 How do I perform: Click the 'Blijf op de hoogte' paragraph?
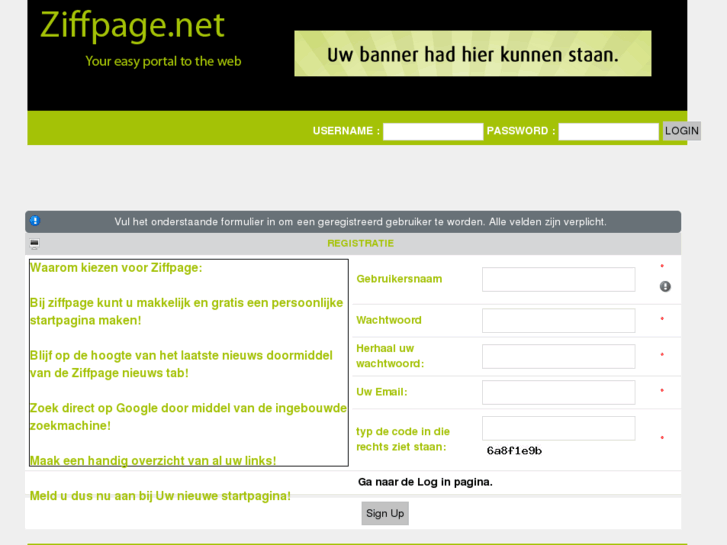(181, 364)
